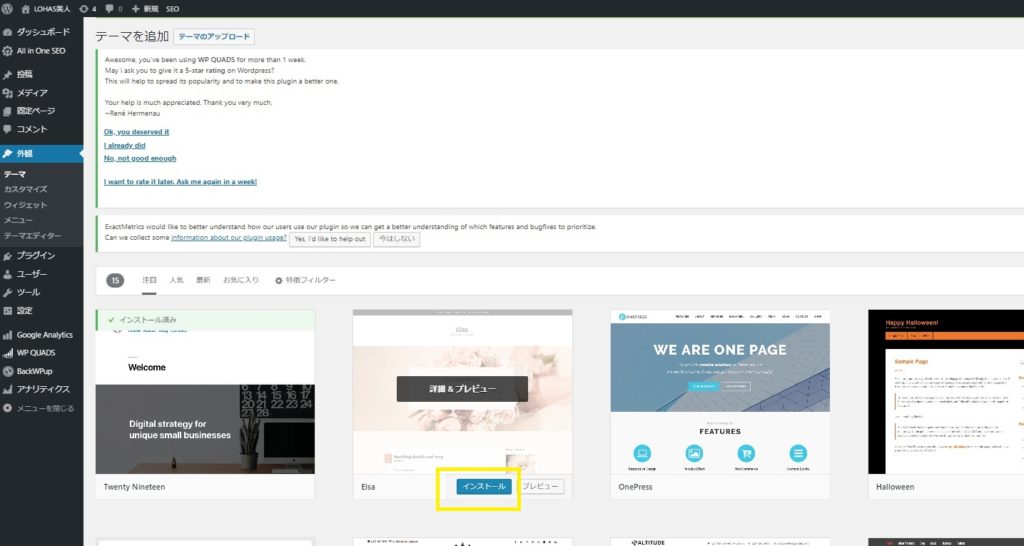Open BackWPup sidebar item
The height and width of the screenshot is (546, 1024).
(x=41, y=371)
